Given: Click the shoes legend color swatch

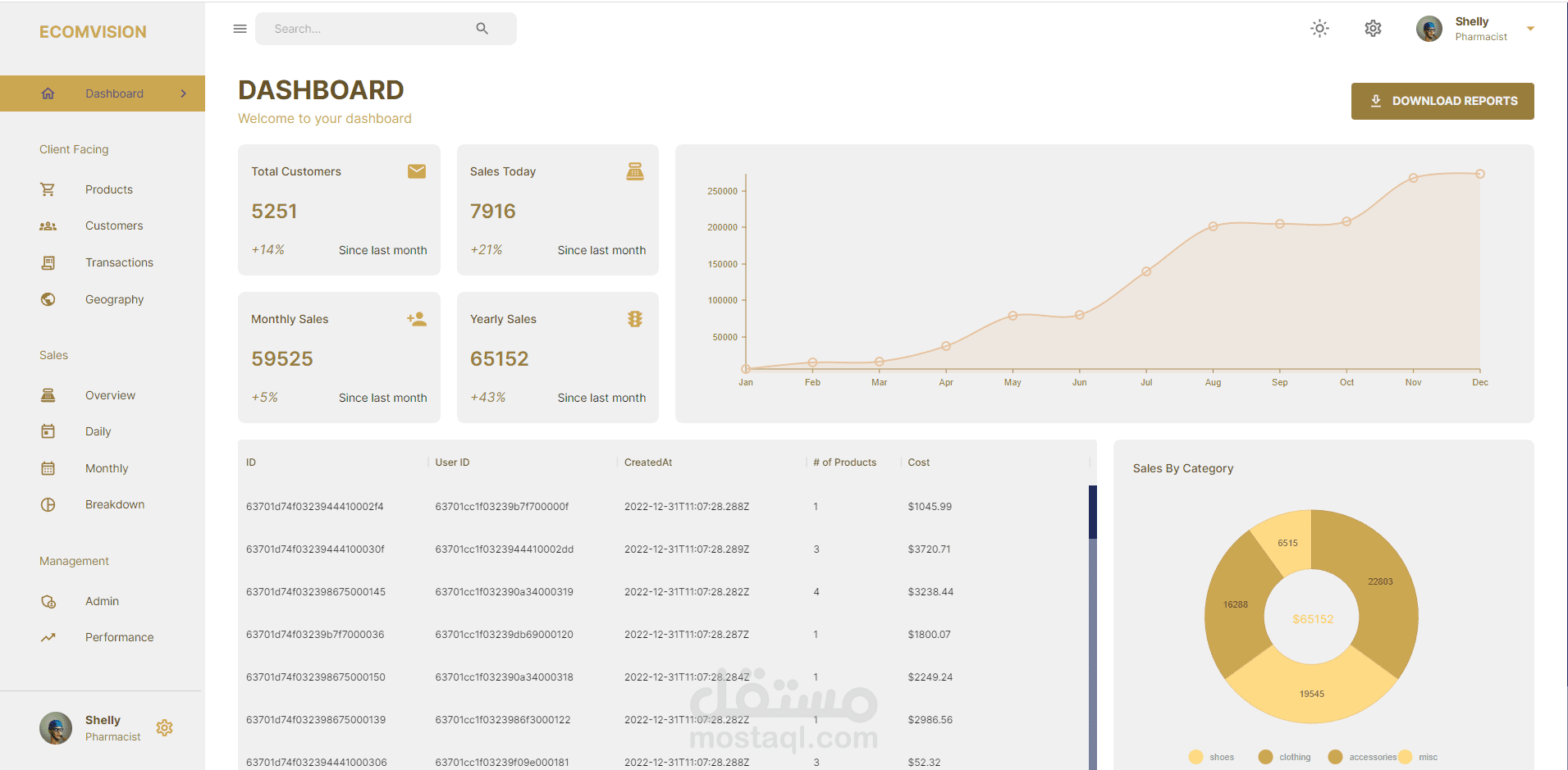Looking at the screenshot, I should 1196,757.
